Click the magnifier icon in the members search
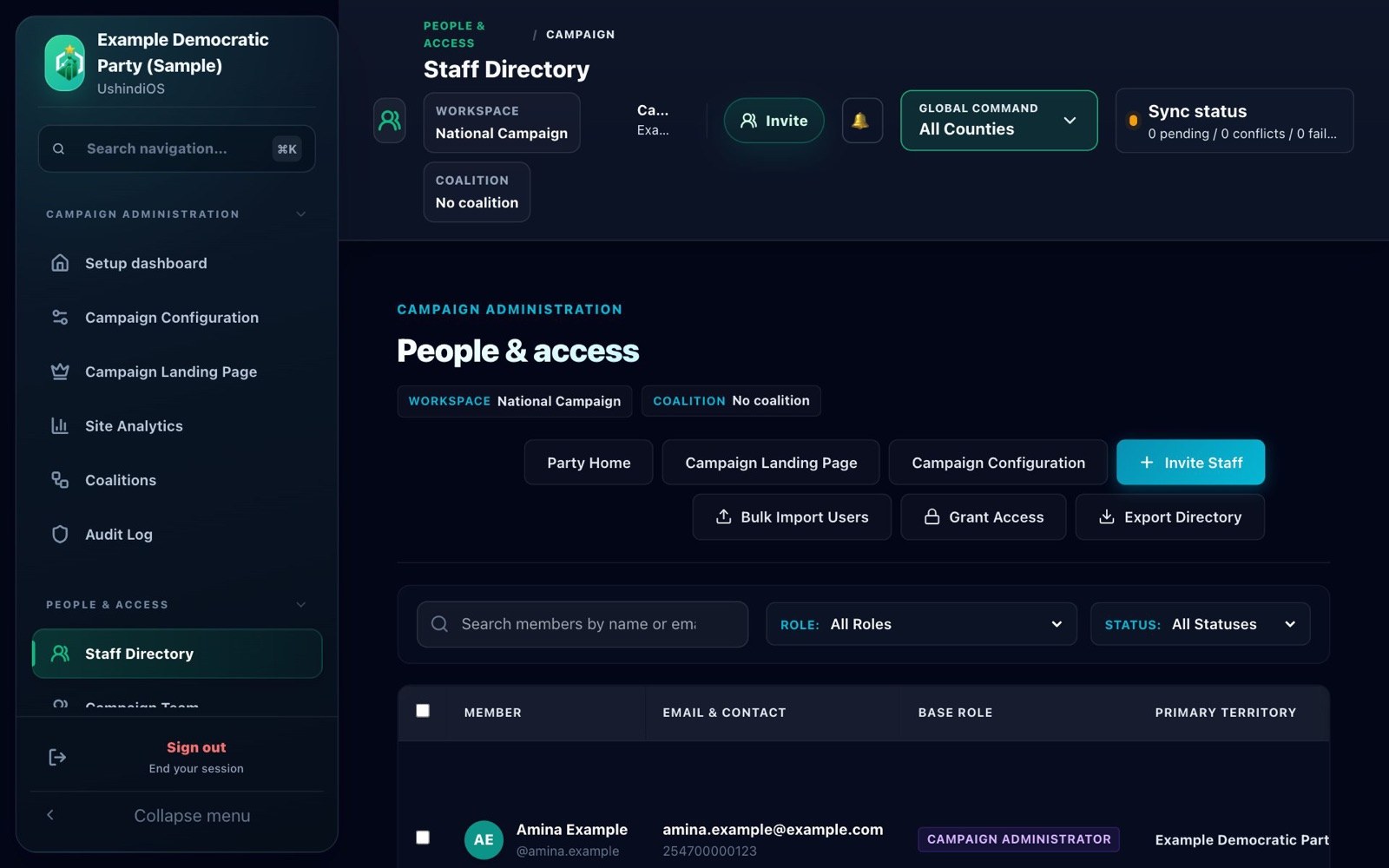This screenshot has width=1389, height=868. coord(440,624)
